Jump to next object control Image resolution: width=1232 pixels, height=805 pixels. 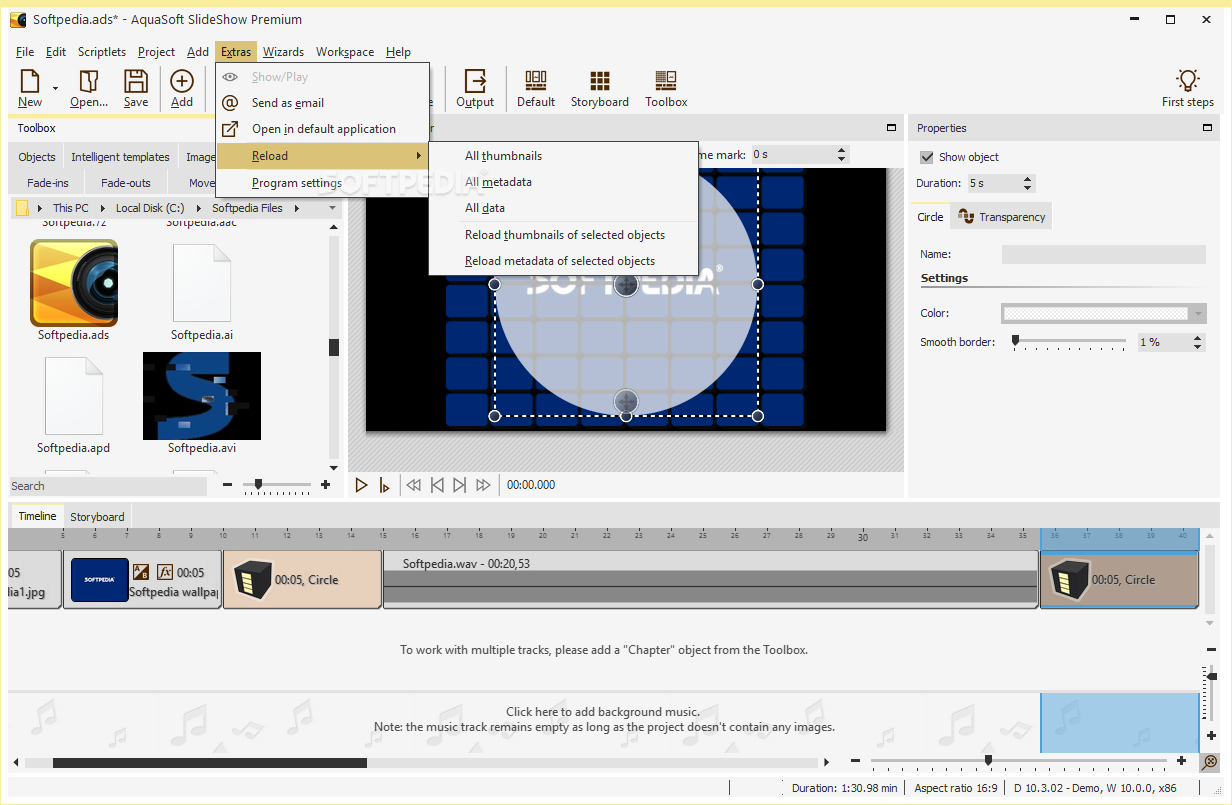pos(460,485)
